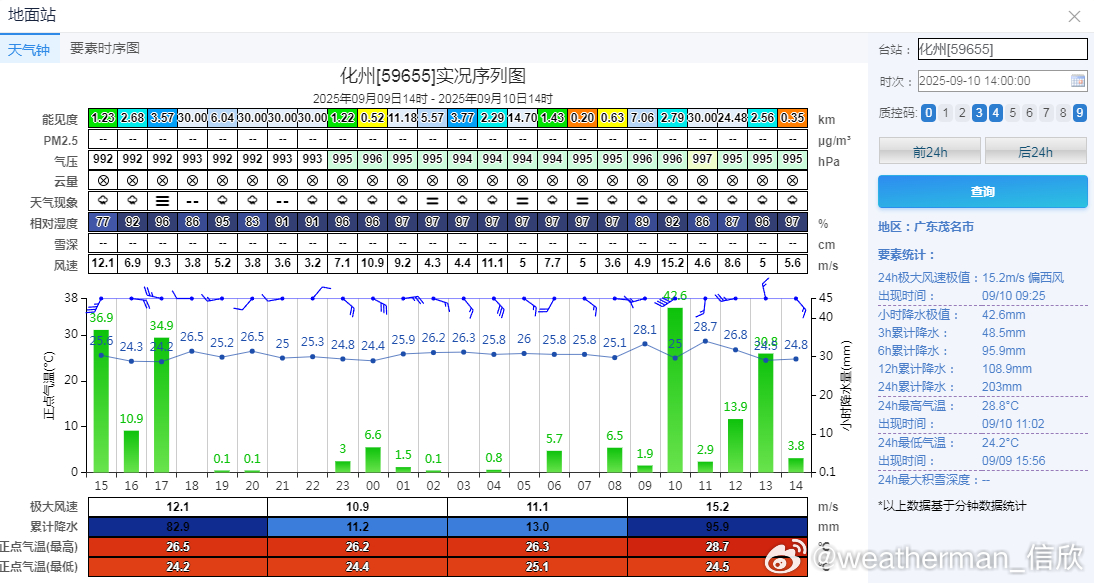Toggle quality code 6
This screenshot has width=1094, height=585.
click(x=1029, y=113)
